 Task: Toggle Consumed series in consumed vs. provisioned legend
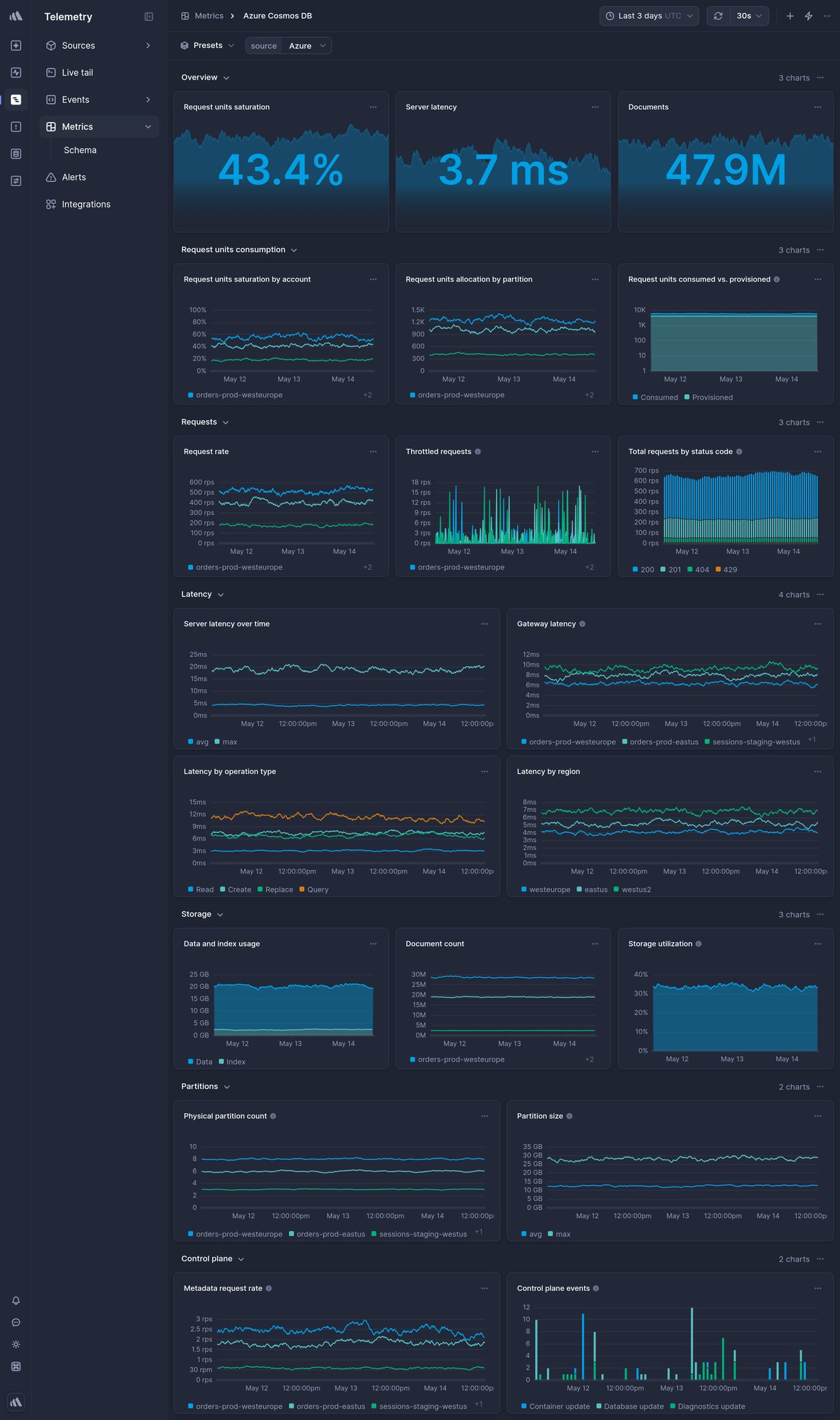pyautogui.click(x=655, y=398)
